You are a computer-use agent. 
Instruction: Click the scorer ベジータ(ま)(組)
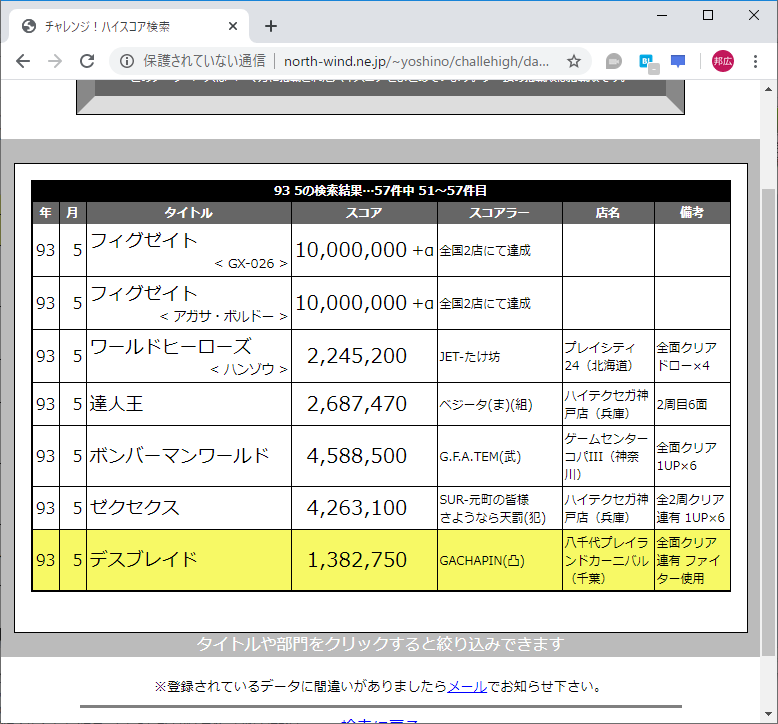(x=486, y=404)
